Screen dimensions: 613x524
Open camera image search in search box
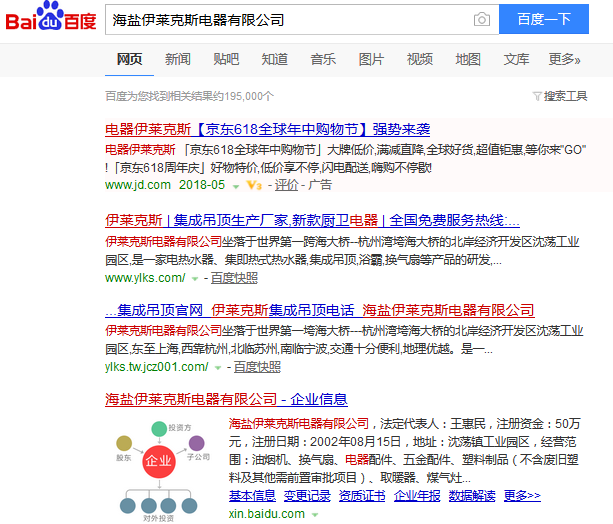482,20
